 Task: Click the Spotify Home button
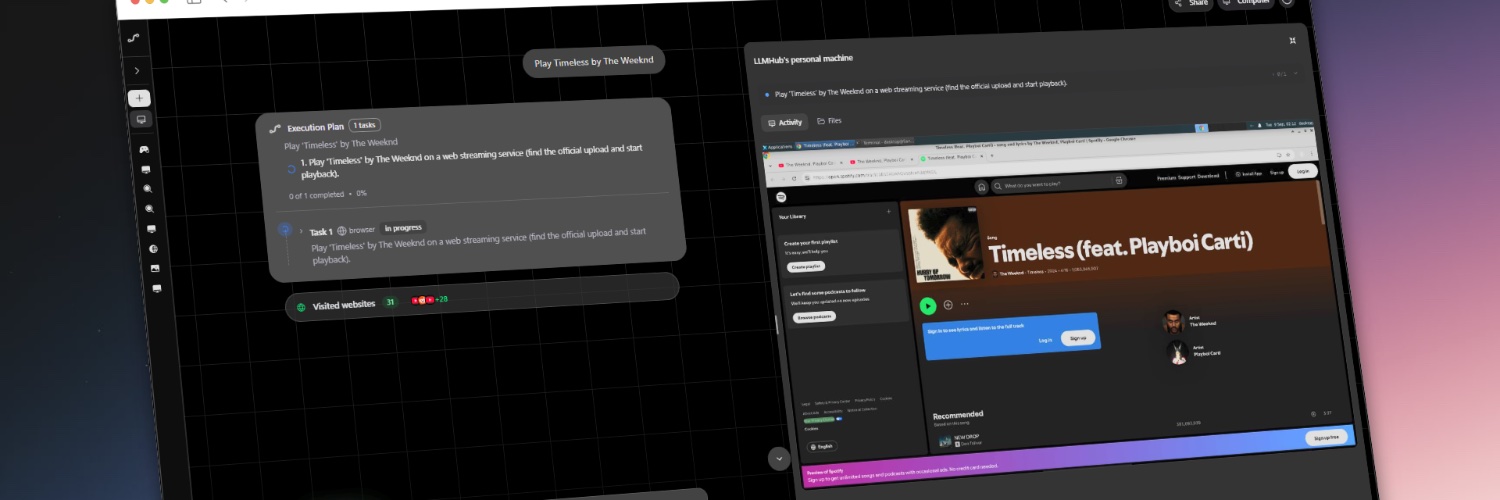tap(982, 186)
